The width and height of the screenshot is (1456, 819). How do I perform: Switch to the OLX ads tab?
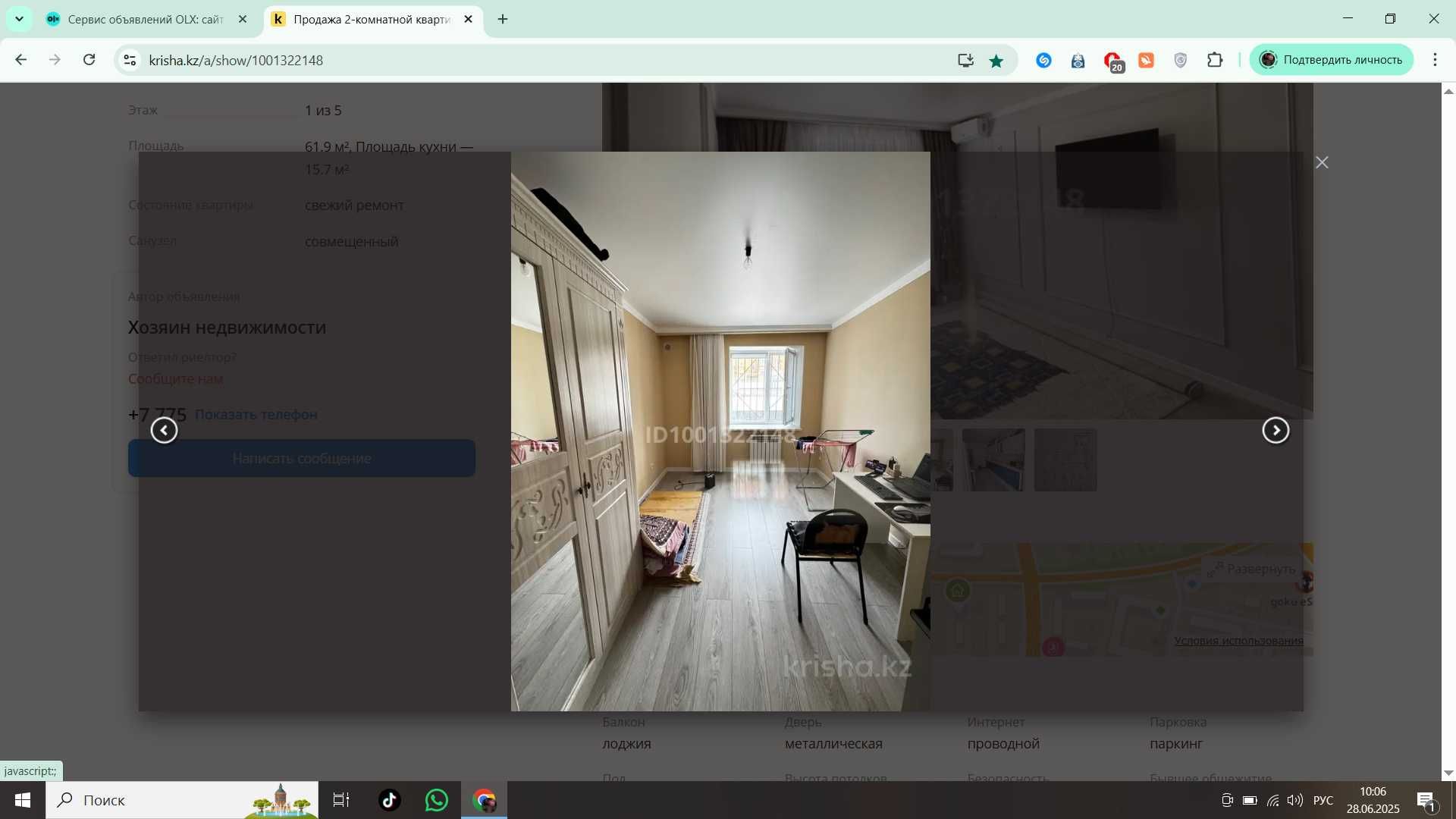(146, 20)
